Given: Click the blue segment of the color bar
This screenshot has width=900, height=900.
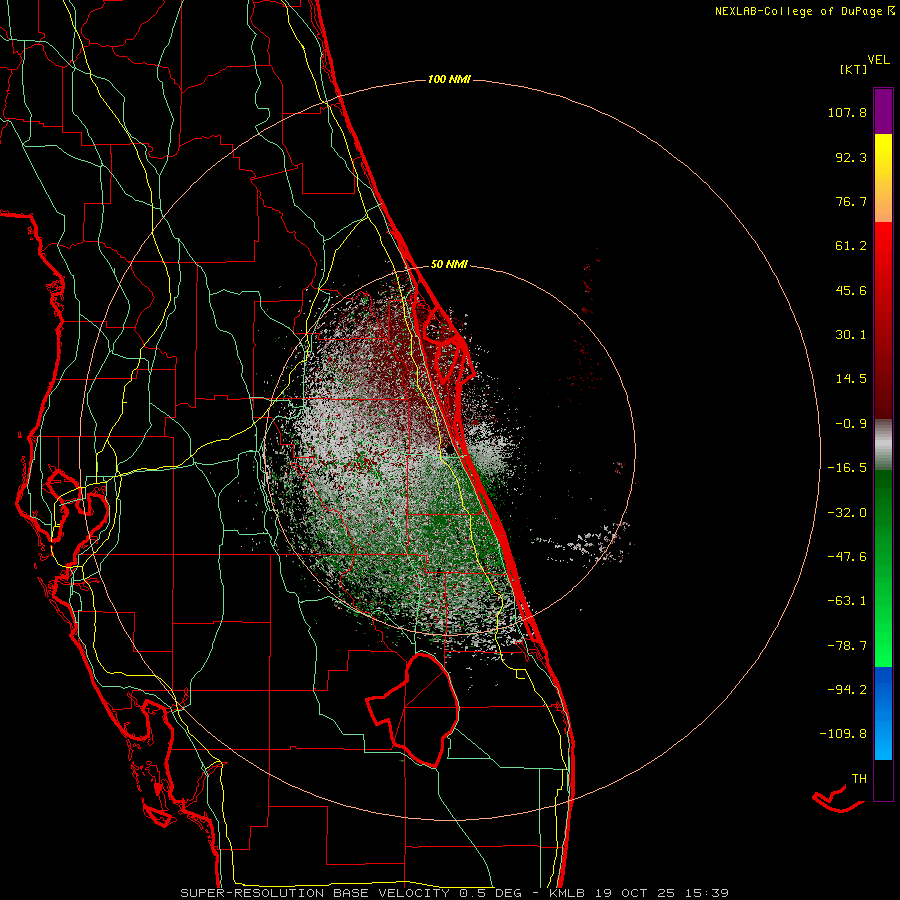Looking at the screenshot, I should click(x=883, y=713).
